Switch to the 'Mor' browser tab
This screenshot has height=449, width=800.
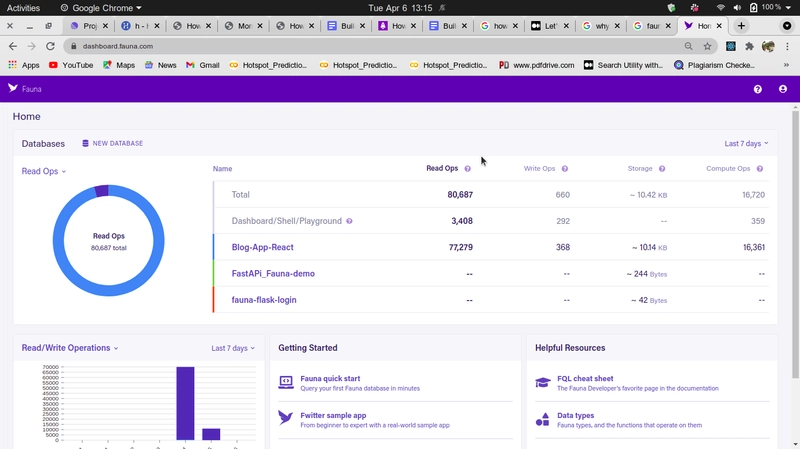click(x=243, y=26)
